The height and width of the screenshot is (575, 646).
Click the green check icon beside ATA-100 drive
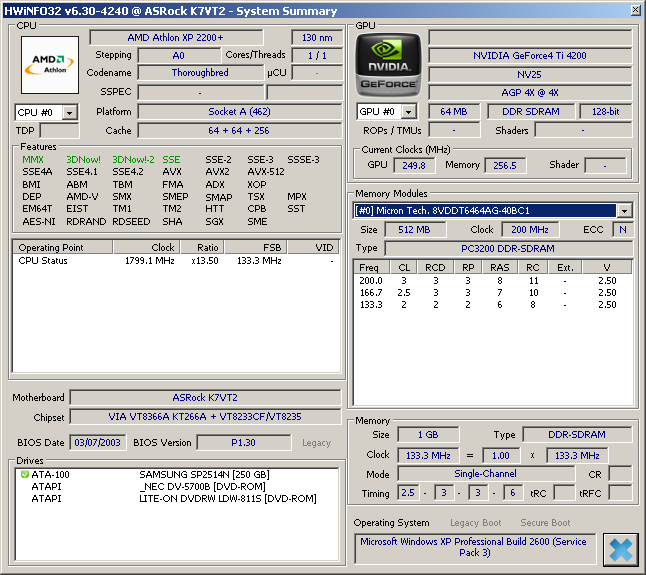[x=24, y=474]
